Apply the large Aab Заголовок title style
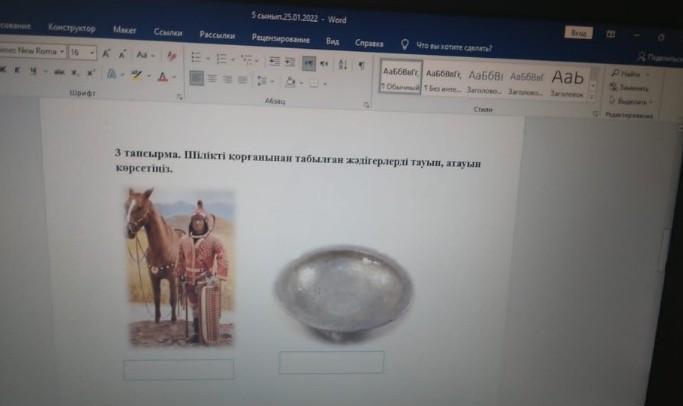This screenshot has width=683, height=406. pos(567,83)
